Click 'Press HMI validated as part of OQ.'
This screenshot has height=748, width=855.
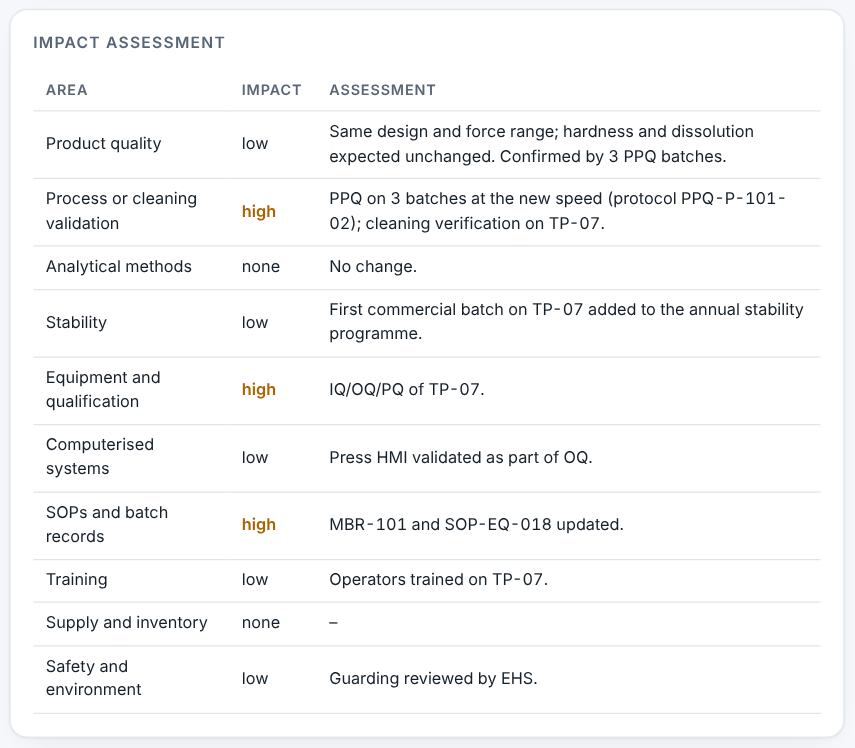click(461, 457)
